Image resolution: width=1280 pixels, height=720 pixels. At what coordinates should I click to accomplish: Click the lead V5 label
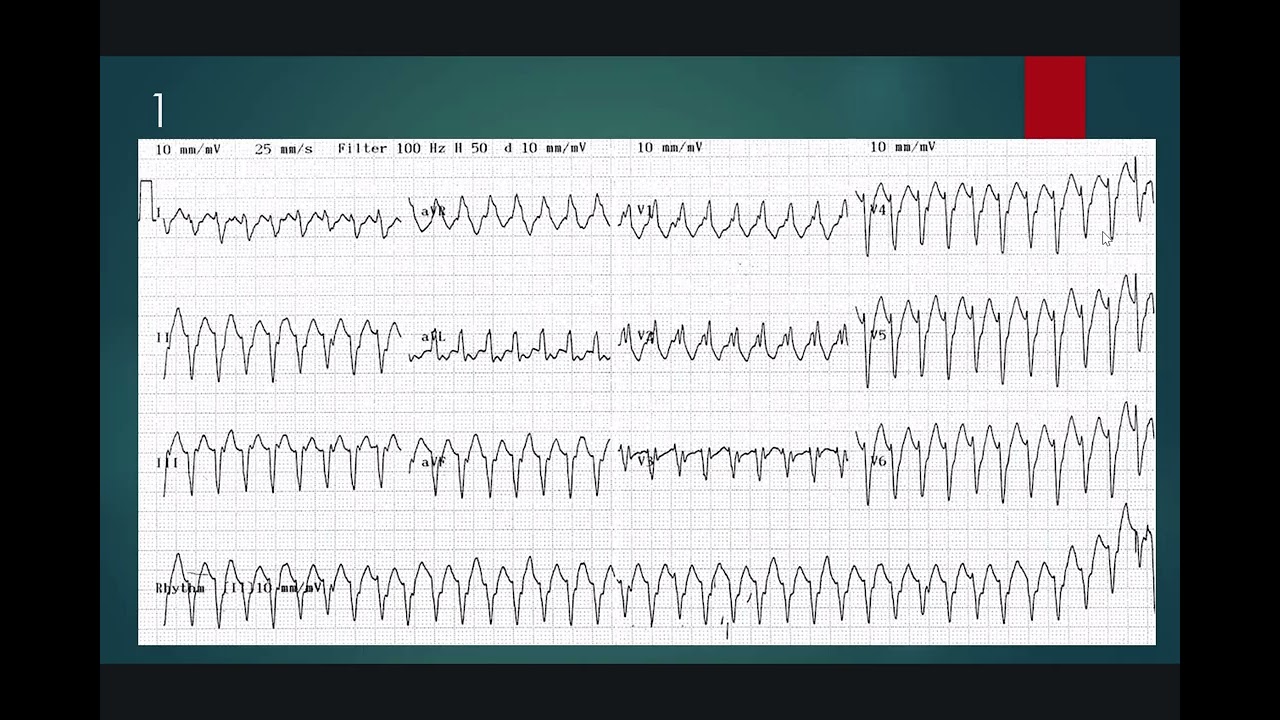[x=877, y=335]
